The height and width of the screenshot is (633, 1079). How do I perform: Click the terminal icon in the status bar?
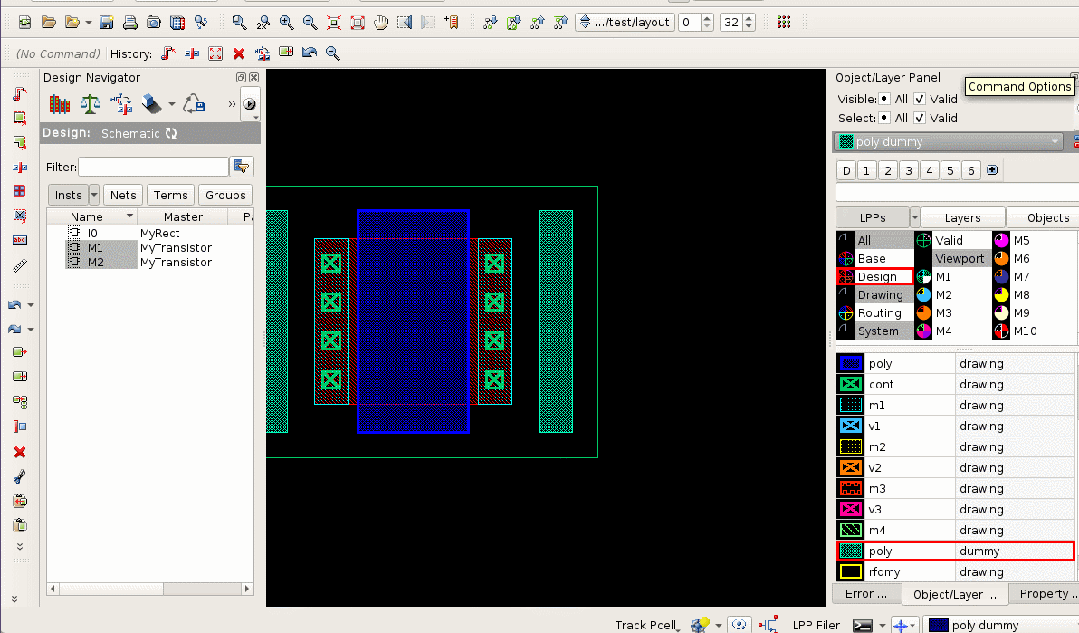pos(863,625)
